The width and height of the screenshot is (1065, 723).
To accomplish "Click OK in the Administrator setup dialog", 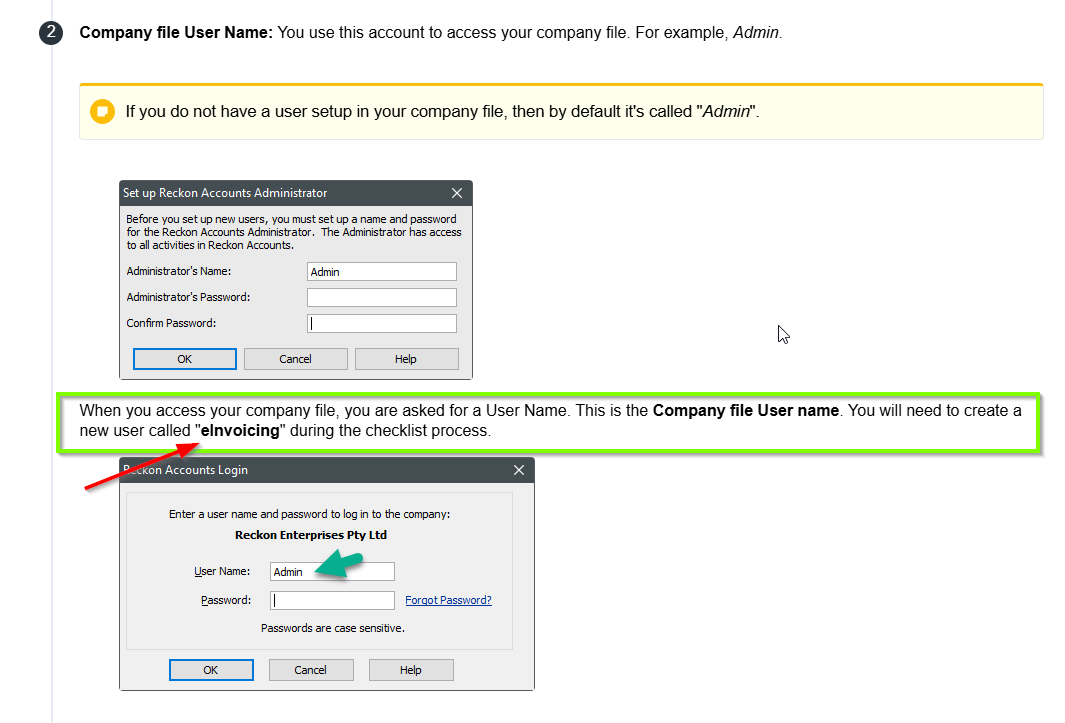I will point(185,359).
